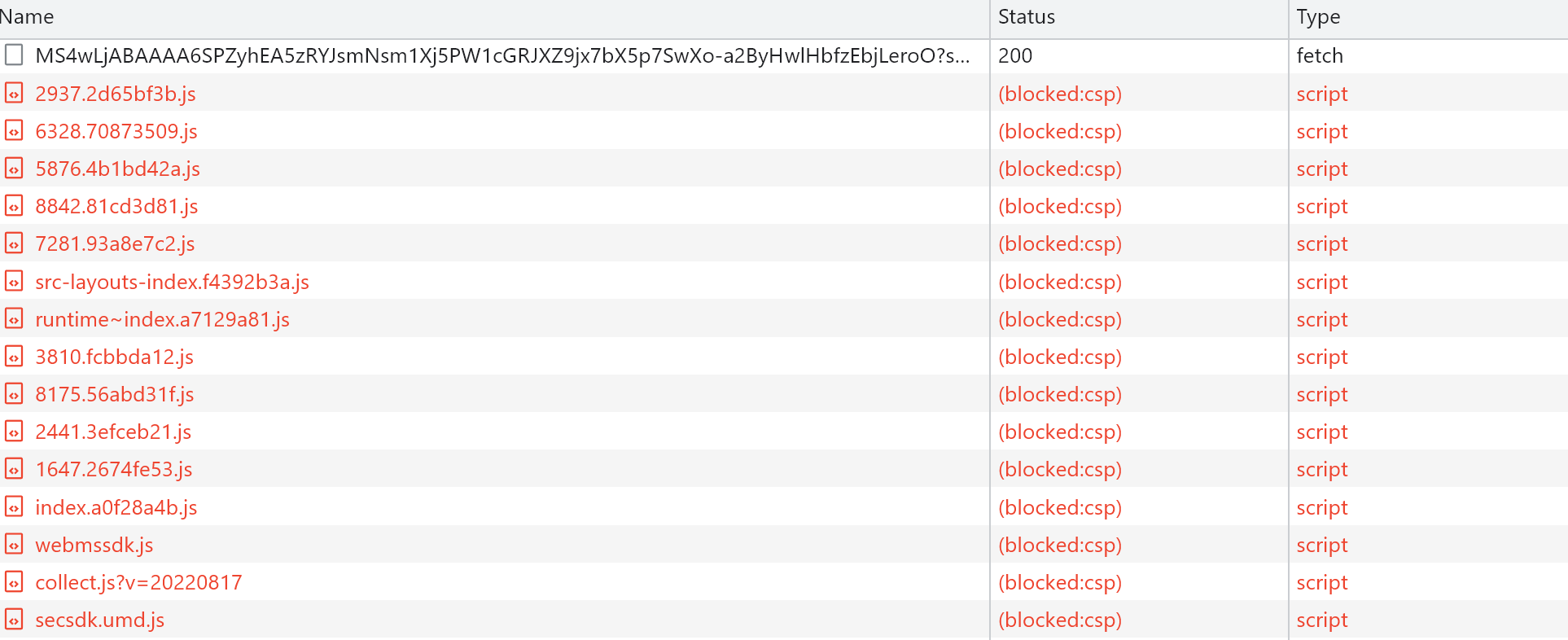Select the MS4wLjABAAAA fetch request name
1568x640 pixels.
501,55
